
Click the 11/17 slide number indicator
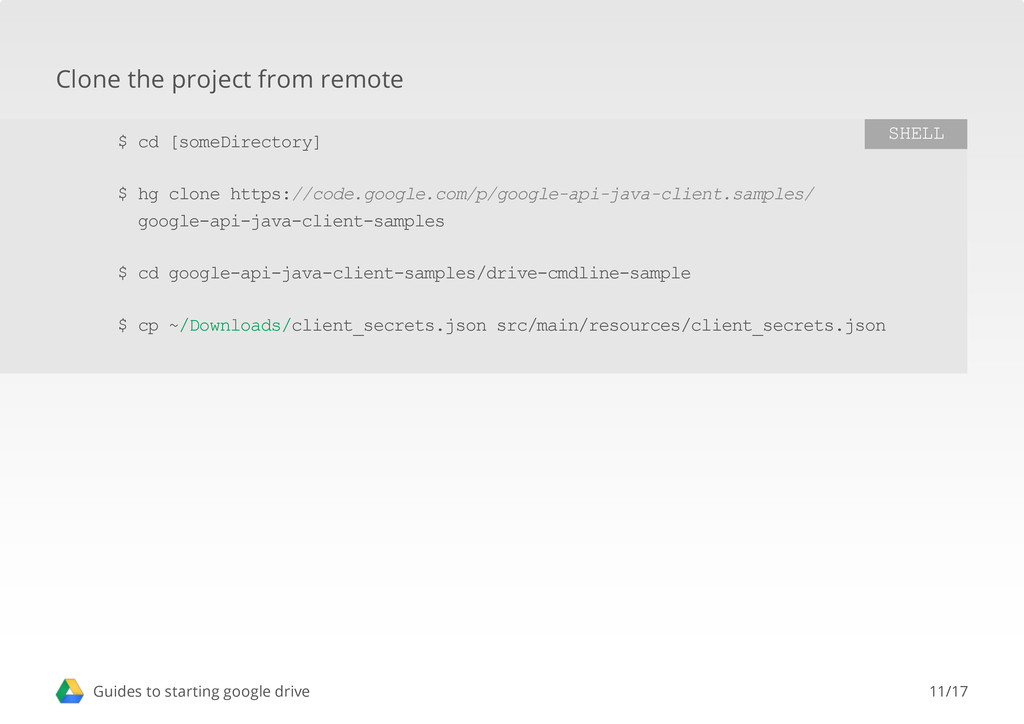948,691
